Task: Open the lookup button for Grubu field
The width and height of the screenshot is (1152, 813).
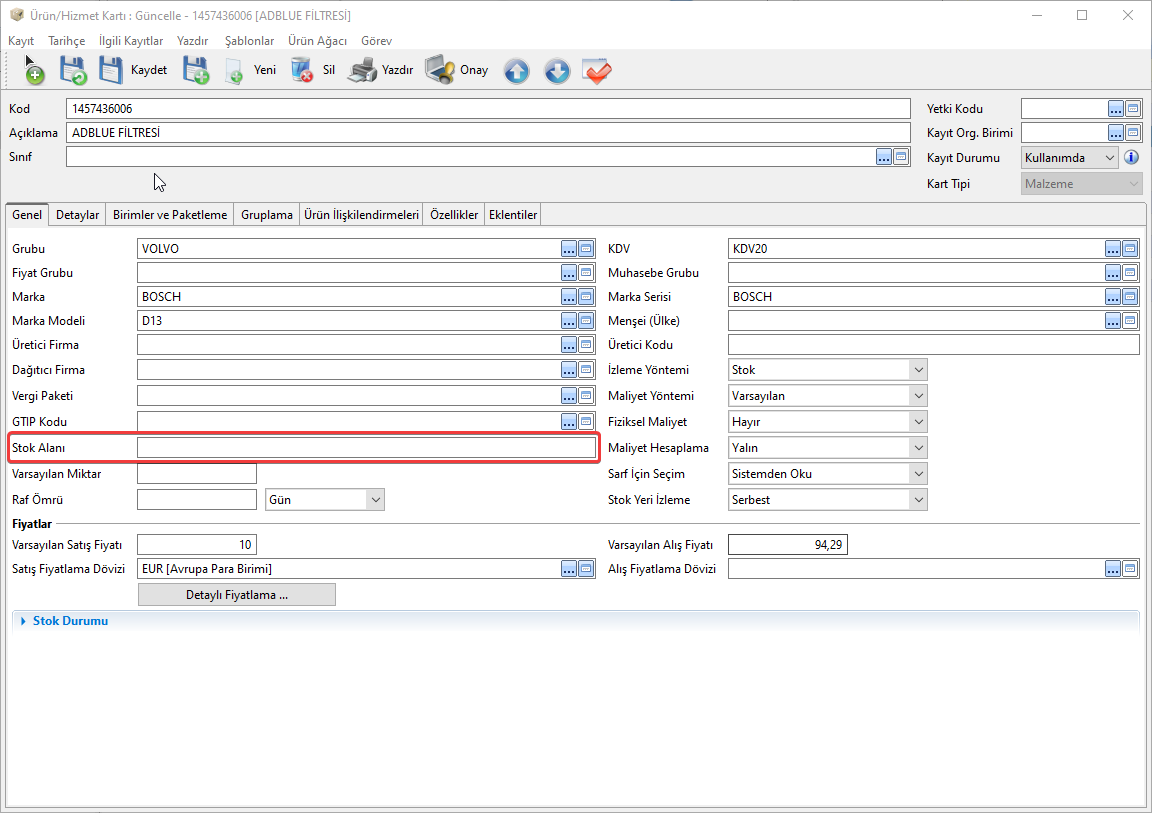Action: pyautogui.click(x=569, y=249)
